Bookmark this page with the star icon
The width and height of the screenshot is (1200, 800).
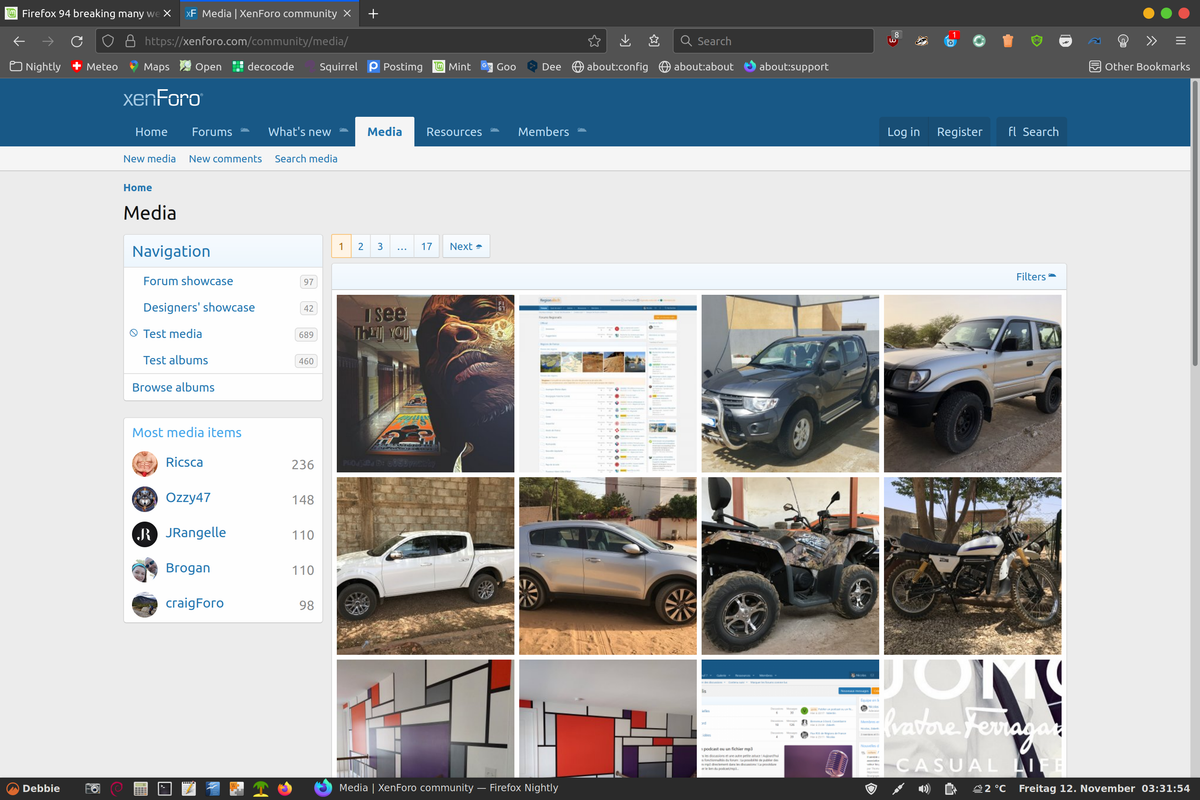[594, 41]
